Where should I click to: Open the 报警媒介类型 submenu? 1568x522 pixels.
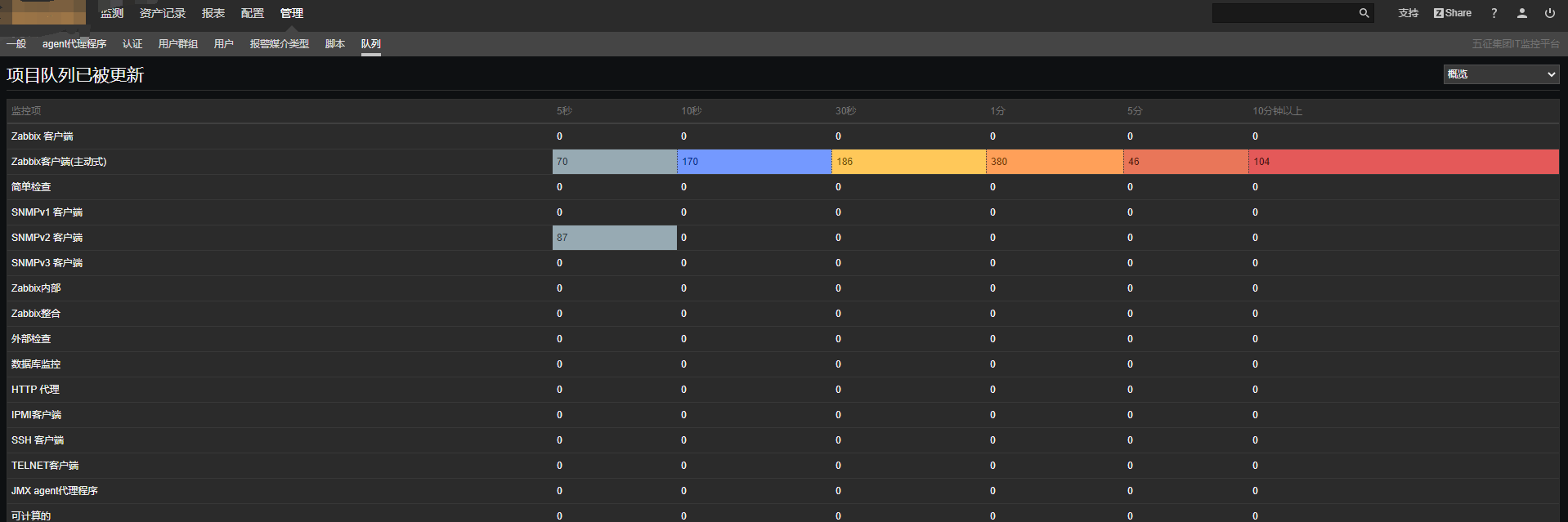tap(280, 44)
